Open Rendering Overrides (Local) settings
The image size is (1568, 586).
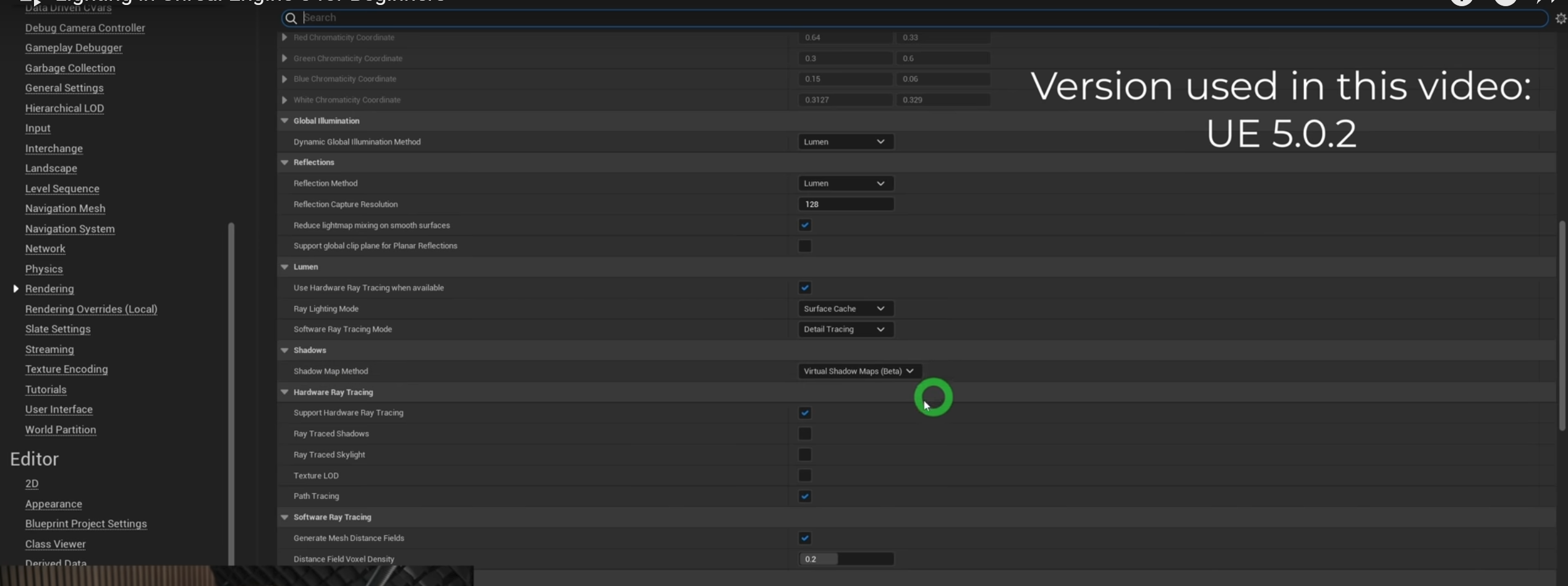coord(91,309)
